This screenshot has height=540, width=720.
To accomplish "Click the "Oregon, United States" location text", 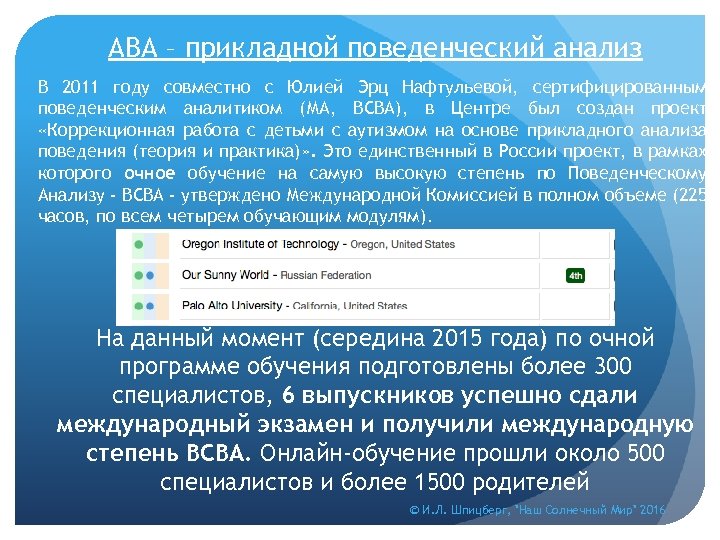I will coord(402,244).
